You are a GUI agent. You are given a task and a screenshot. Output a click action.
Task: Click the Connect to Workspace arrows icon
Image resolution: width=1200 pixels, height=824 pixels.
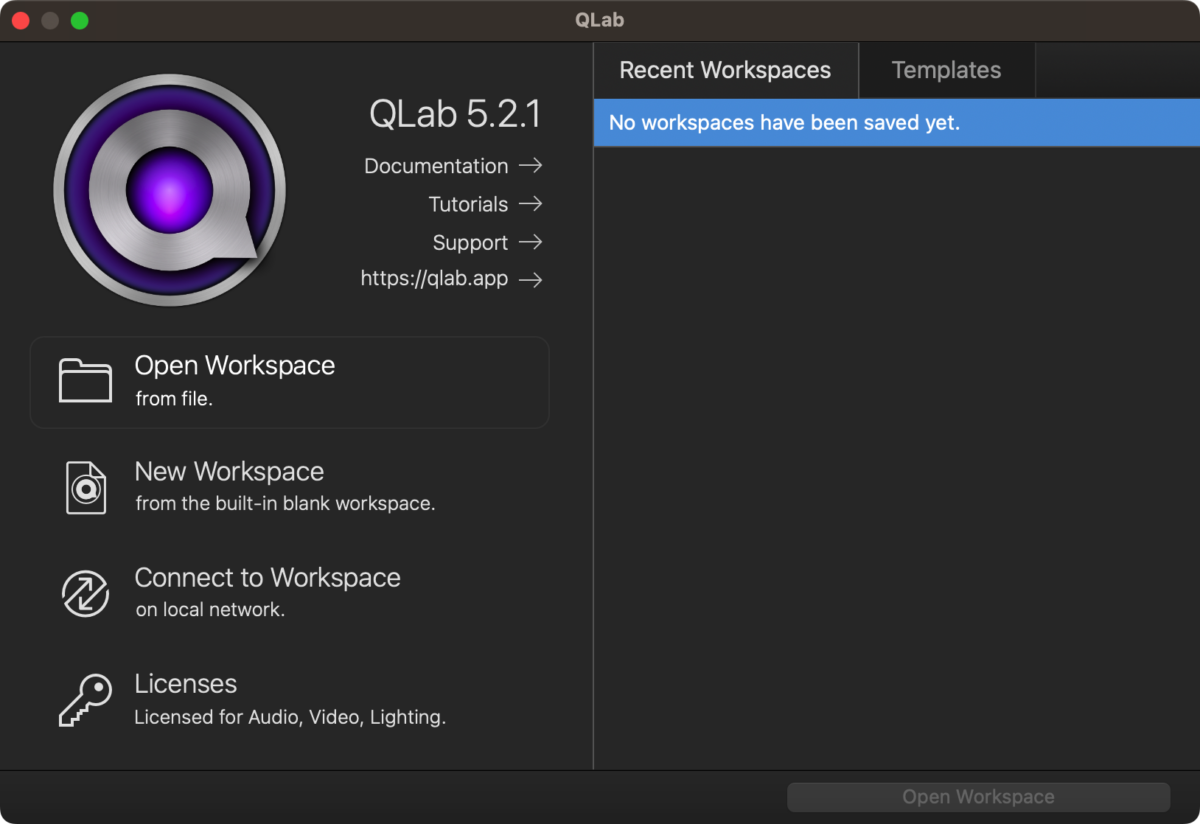pos(85,593)
